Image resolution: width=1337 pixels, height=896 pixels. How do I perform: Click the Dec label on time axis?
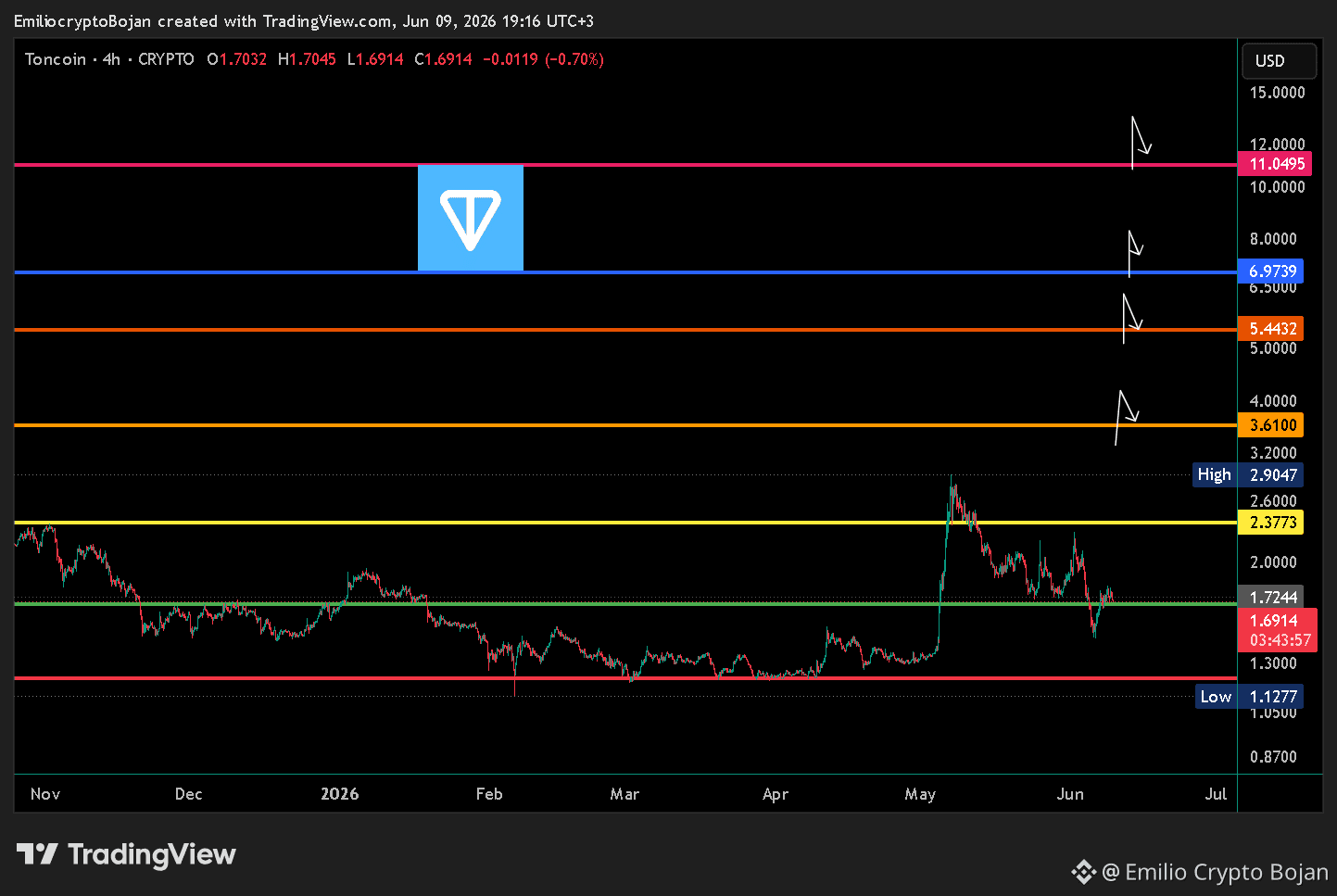pyautogui.click(x=189, y=794)
